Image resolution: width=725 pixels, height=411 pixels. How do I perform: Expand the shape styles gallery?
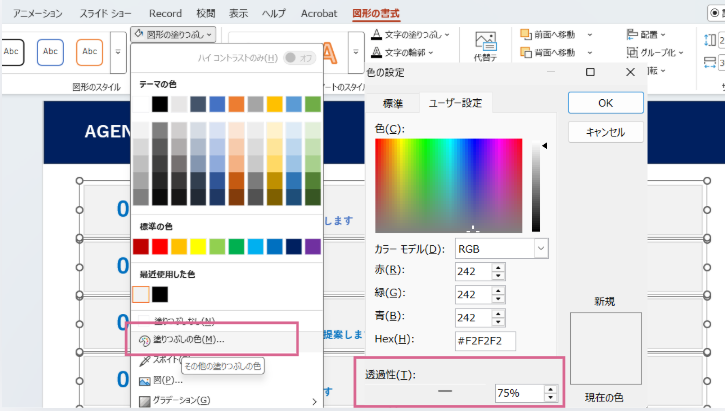pos(118,52)
